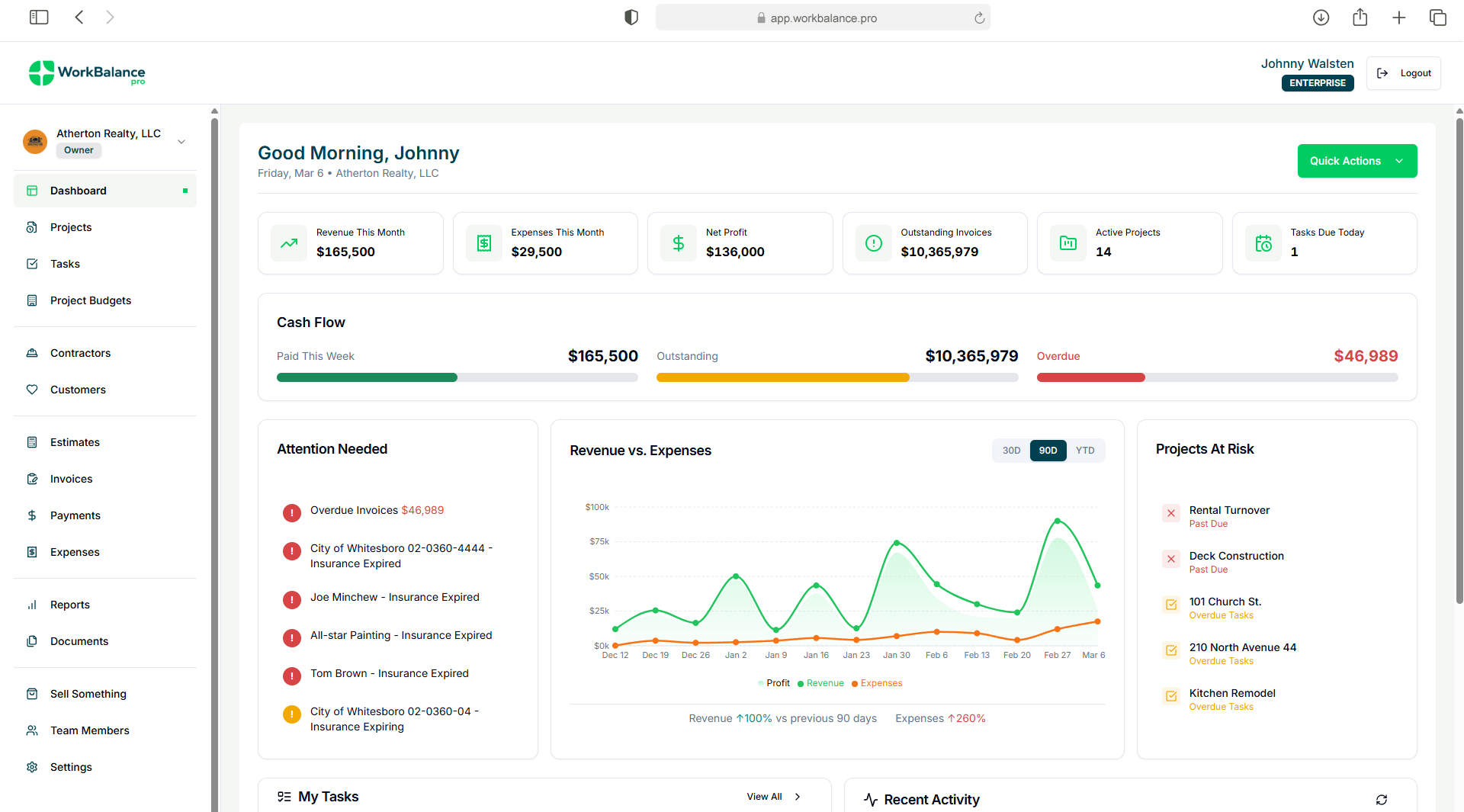Viewport: 1464px width, 812px height.
Task: Click the Logout button
Action: click(x=1403, y=73)
